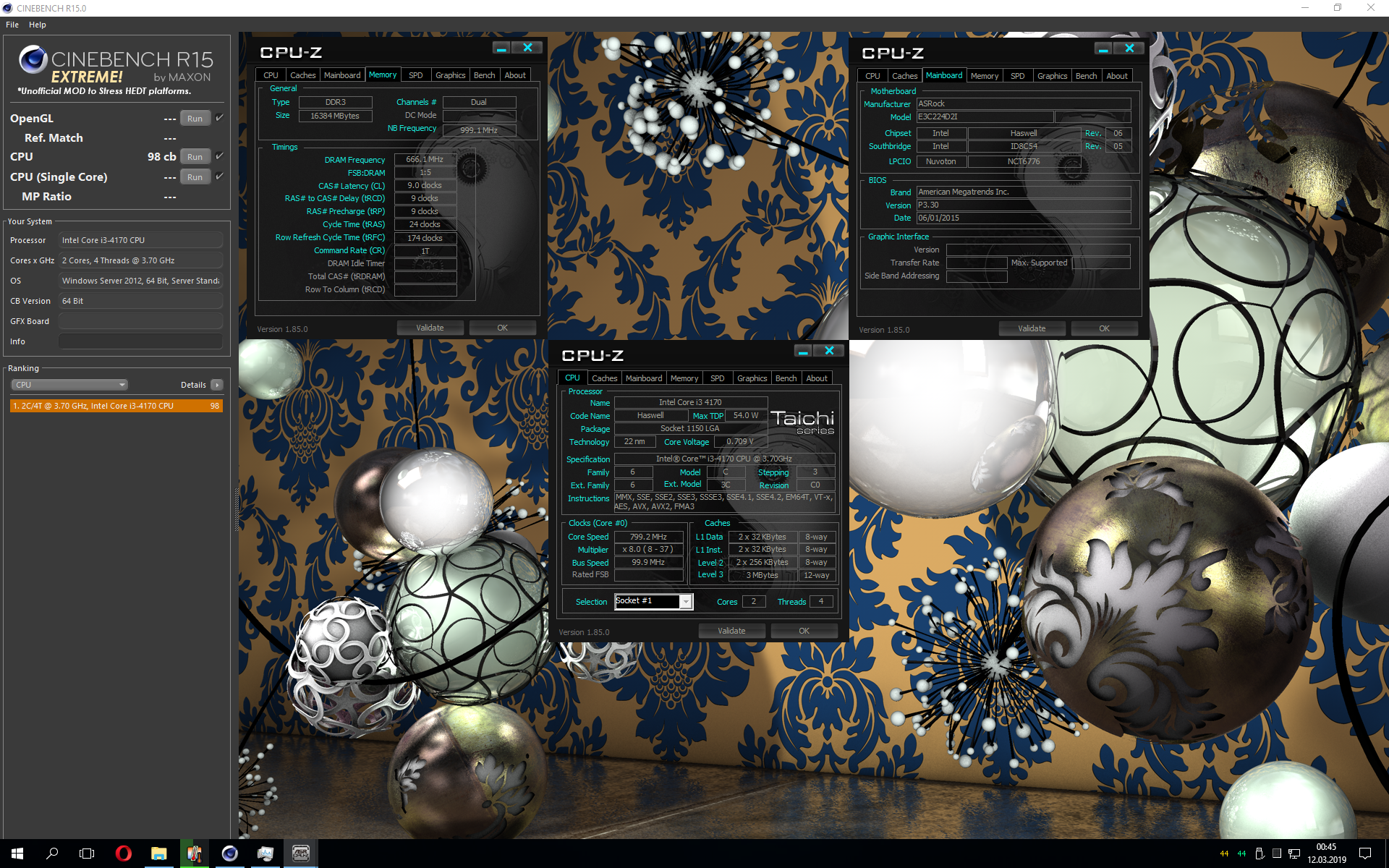Toggle the CPU test checkbox
The height and width of the screenshot is (868, 1389).
219,156
